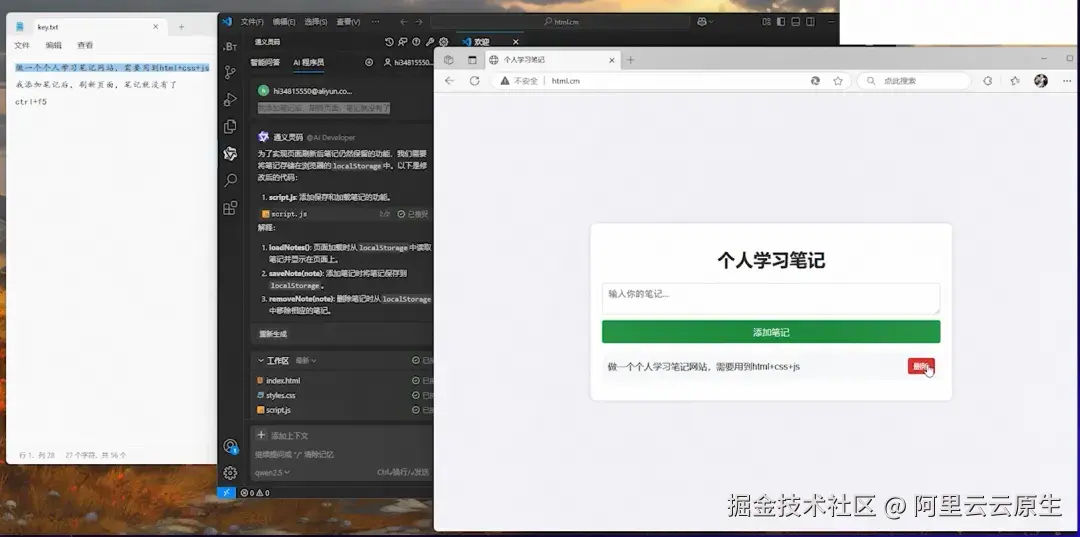Open 编辑(E) menu in VS Code
The image size is (1080, 537).
pyautogui.click(x=284, y=21)
